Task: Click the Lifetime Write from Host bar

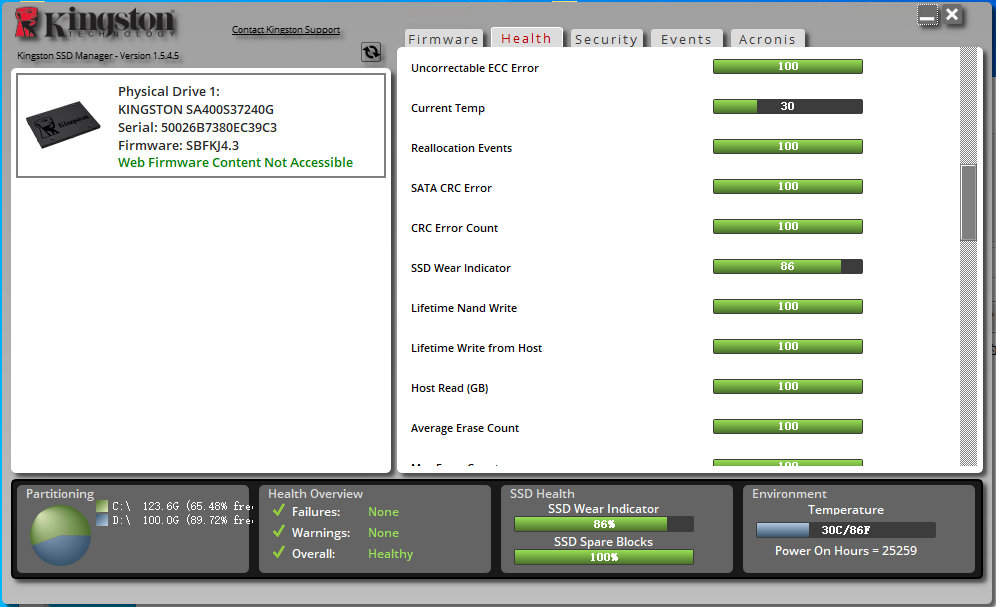Action: coord(788,347)
